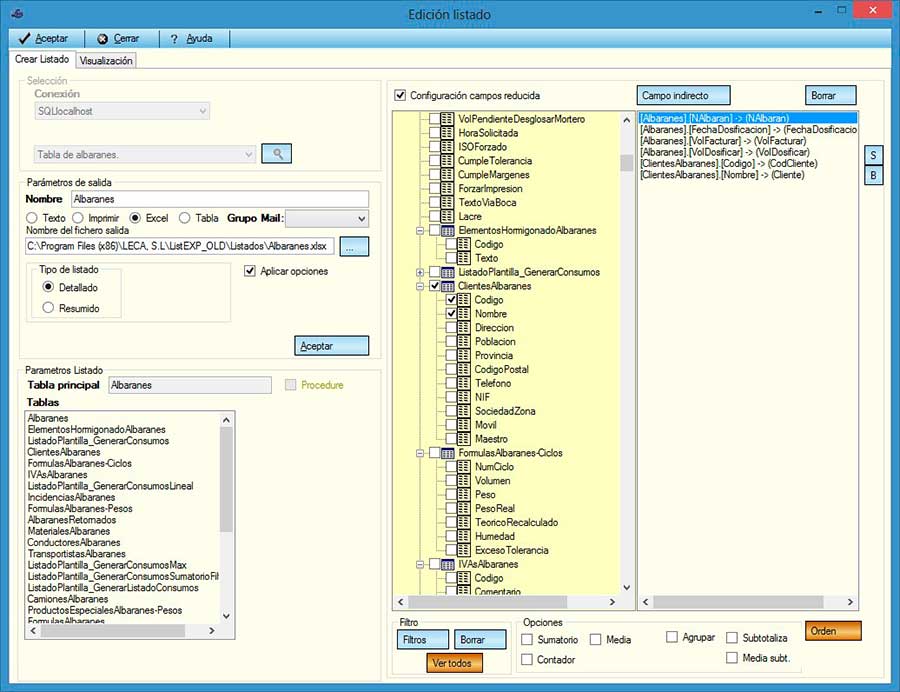Image resolution: width=900 pixels, height=692 pixels.
Task: Open the Grupo Mail dropdown
Action: (327, 219)
